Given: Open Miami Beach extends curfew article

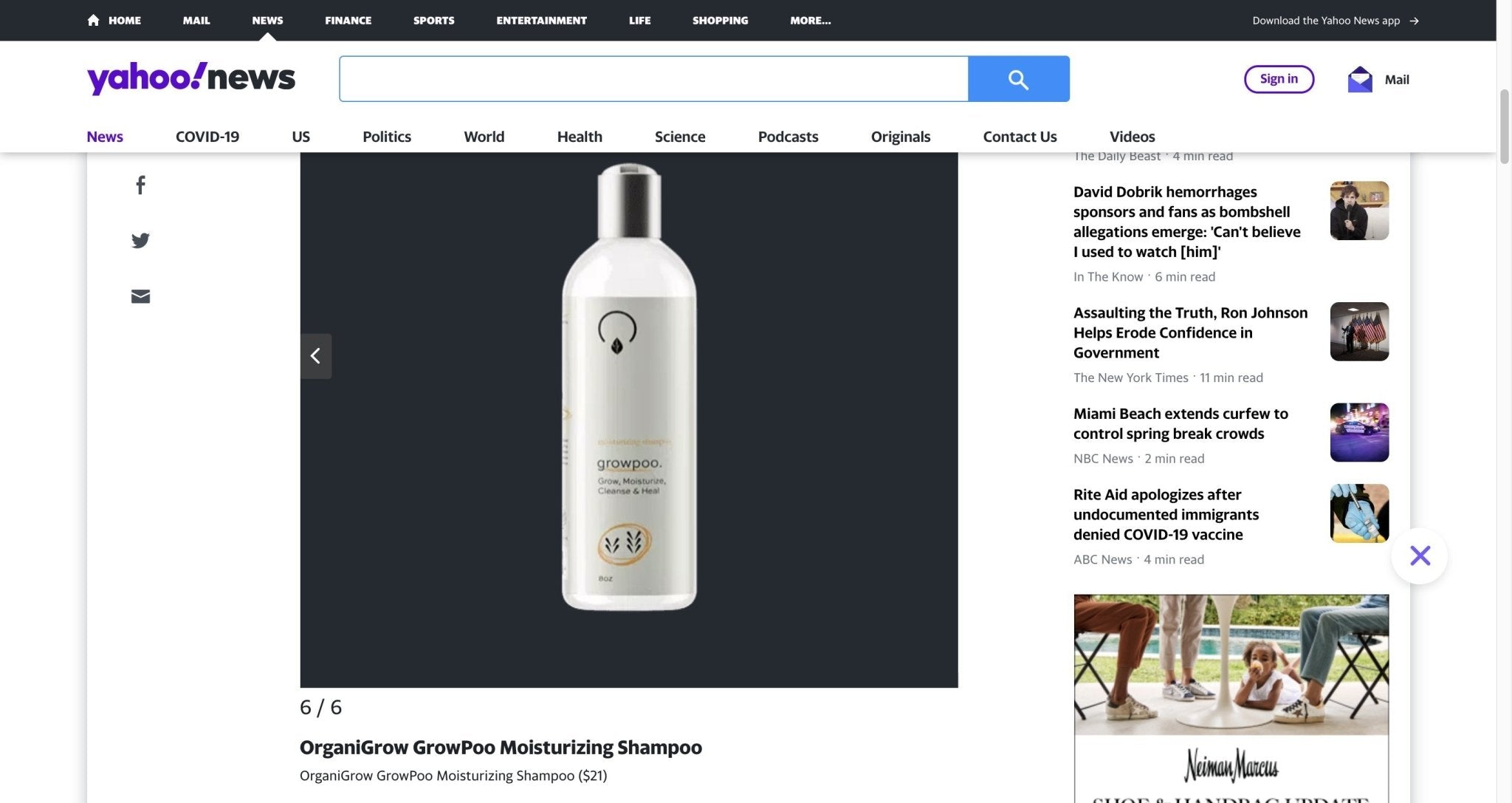Looking at the screenshot, I should 1181,423.
